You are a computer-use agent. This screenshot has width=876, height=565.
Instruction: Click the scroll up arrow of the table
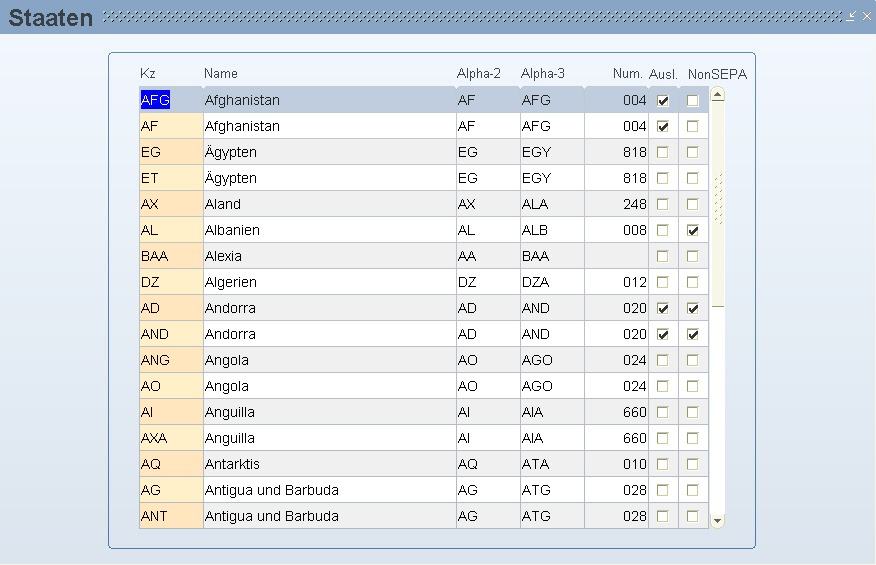[x=717, y=95]
